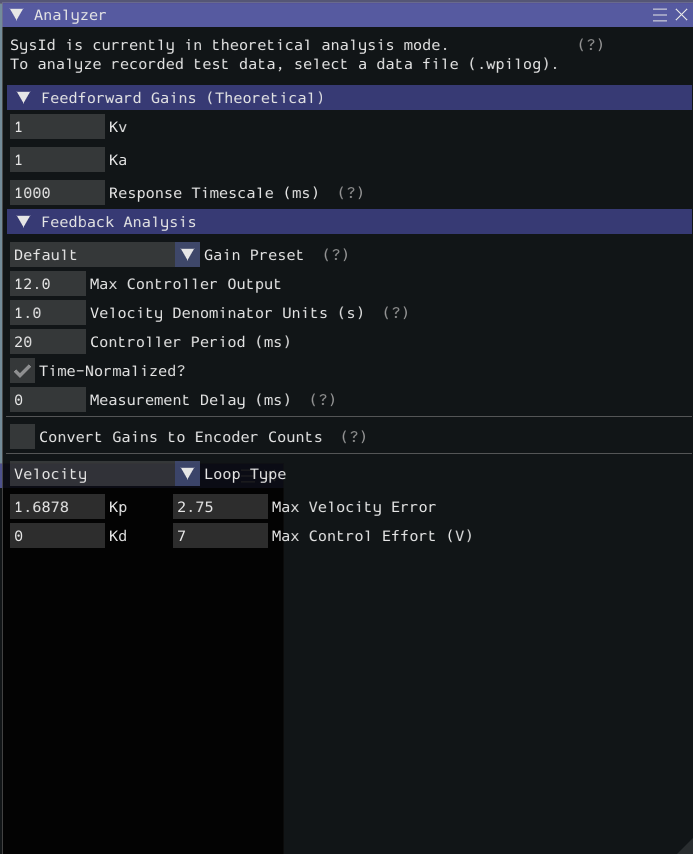
Task: Click the Ka input field
Action: coord(57,160)
